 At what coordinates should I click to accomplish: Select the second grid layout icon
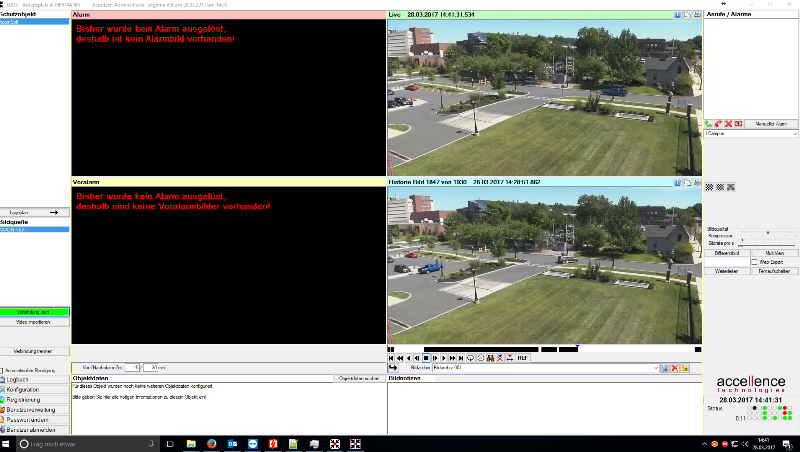(720, 187)
